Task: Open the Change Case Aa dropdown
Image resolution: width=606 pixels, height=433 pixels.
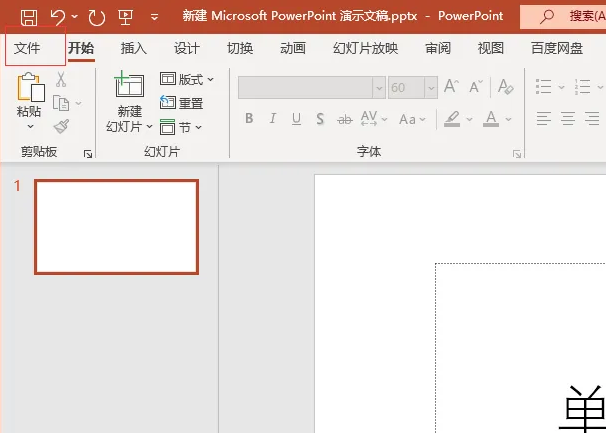Action: tap(412, 119)
